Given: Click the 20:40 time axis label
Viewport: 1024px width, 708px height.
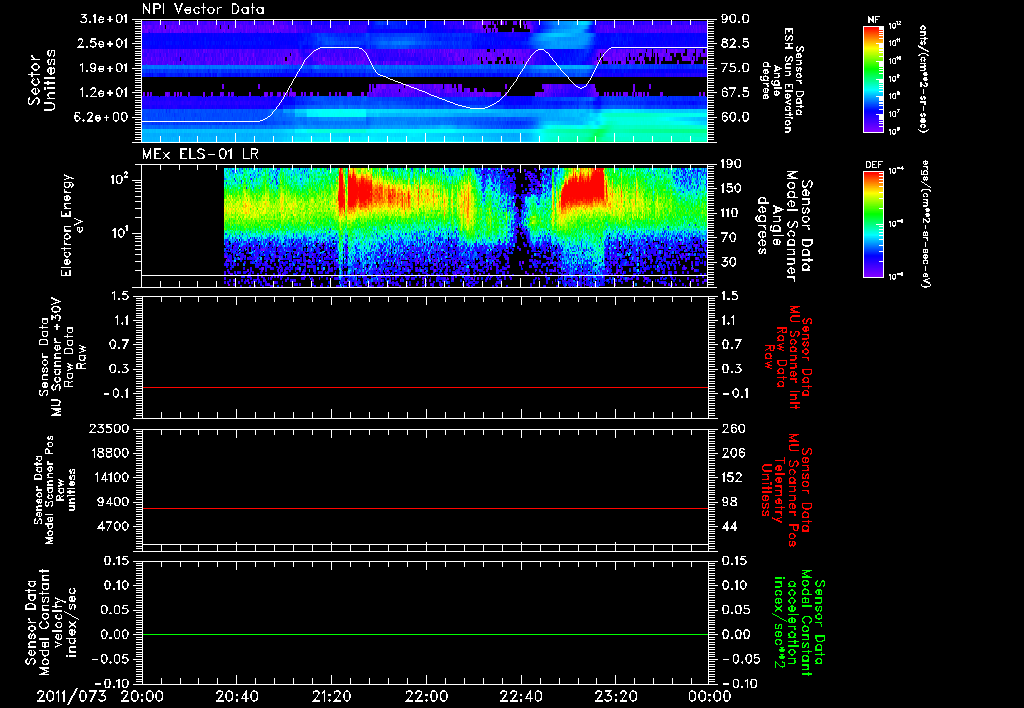Looking at the screenshot, I should click(x=236, y=696).
